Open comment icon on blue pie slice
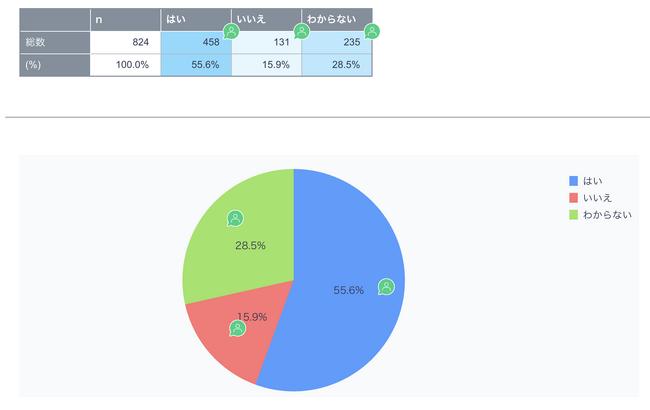Viewport: 650px width, 410px height. (386, 287)
